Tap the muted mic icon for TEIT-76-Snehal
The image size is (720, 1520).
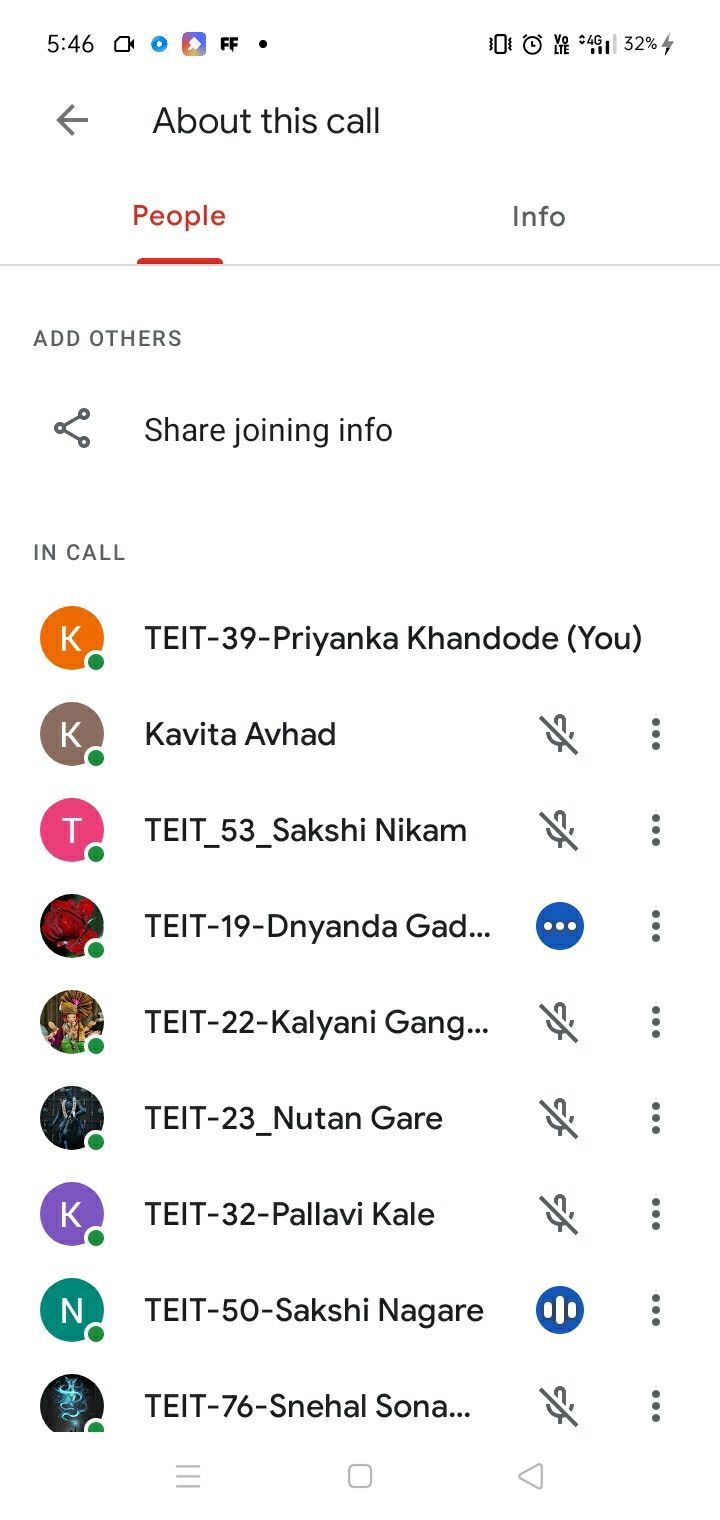tap(560, 1406)
